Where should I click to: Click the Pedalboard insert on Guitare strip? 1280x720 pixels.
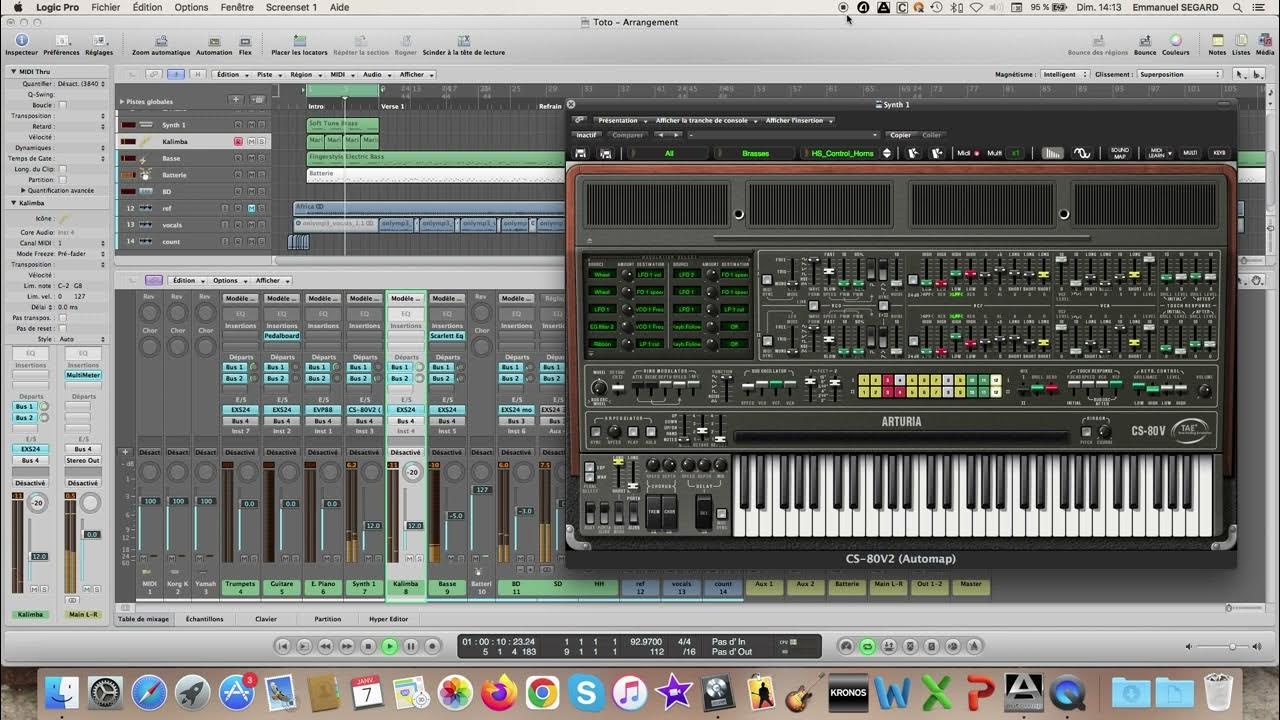pyautogui.click(x=282, y=336)
